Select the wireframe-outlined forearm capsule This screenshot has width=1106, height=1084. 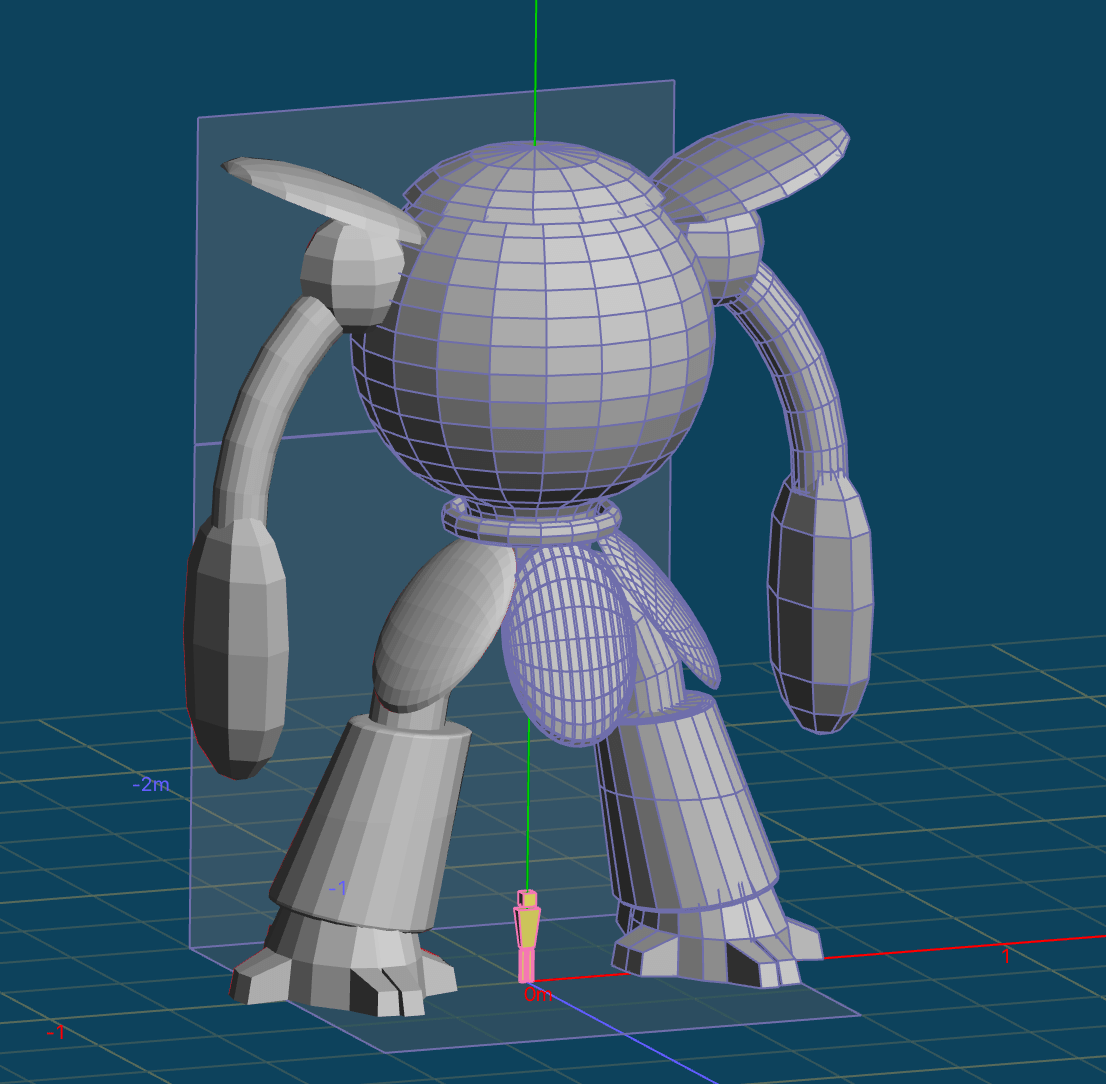tap(820, 600)
